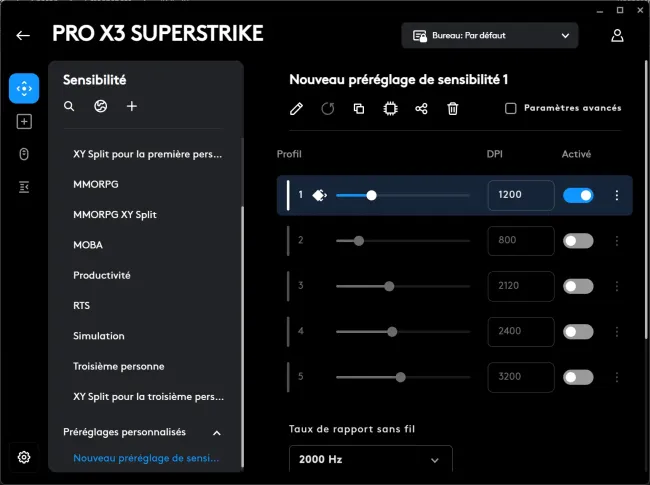Disable the profile 1 toggle
Viewport: 650px width, 485px height.
tap(578, 195)
